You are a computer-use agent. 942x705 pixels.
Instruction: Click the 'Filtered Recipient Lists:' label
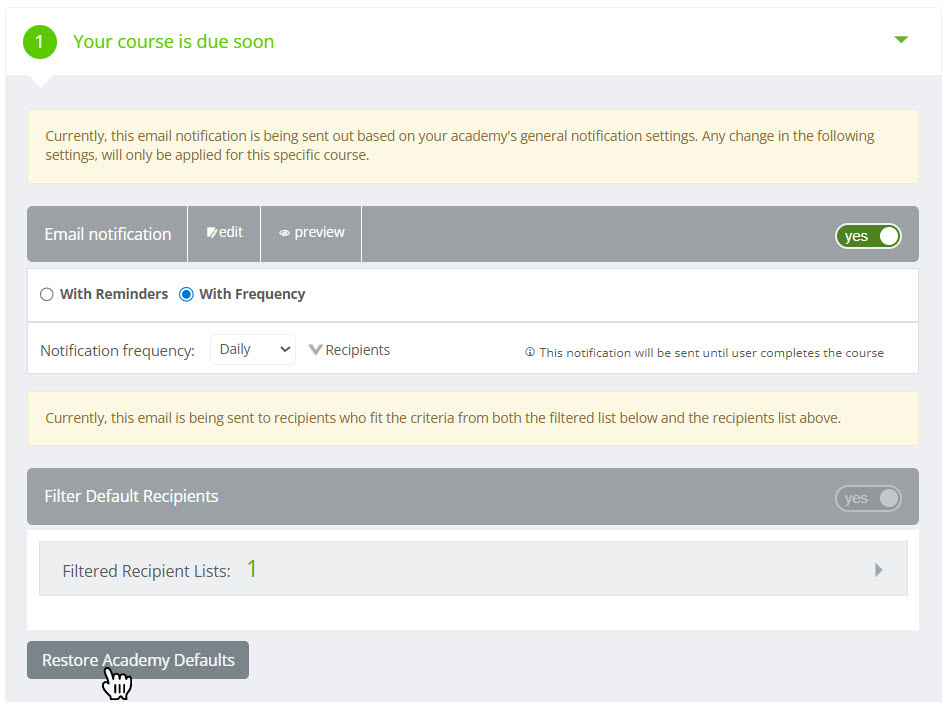click(147, 571)
